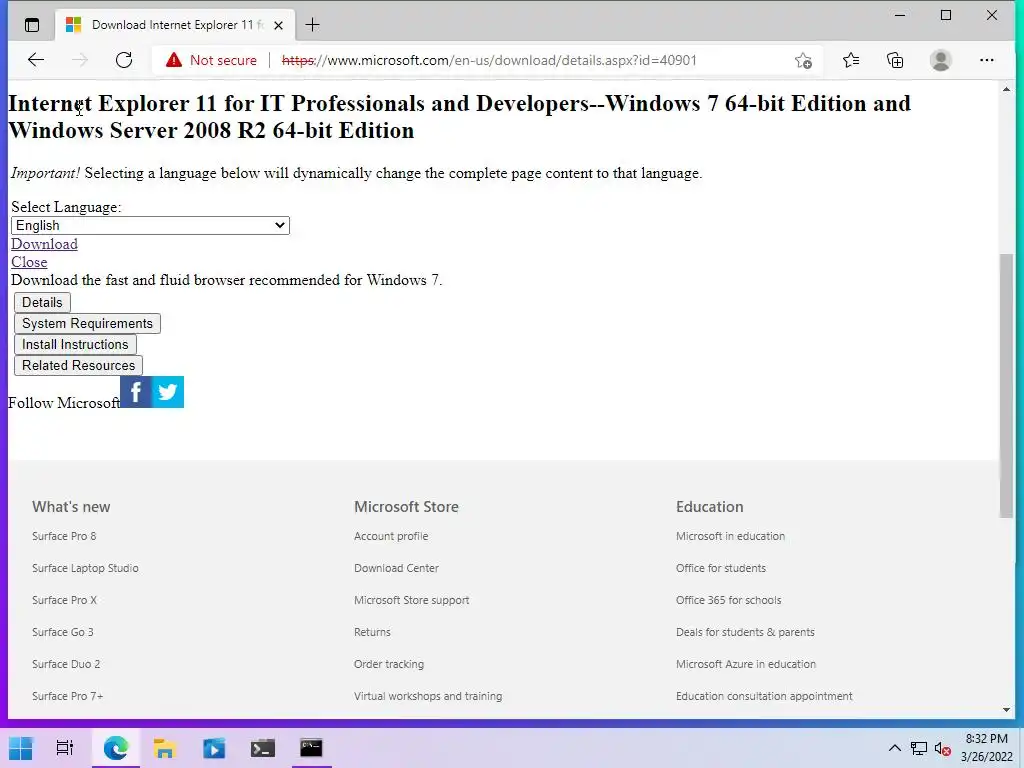Image resolution: width=1024 pixels, height=768 pixels.
Task: Open the Surface Pro X link
Action: pyautogui.click(x=64, y=600)
